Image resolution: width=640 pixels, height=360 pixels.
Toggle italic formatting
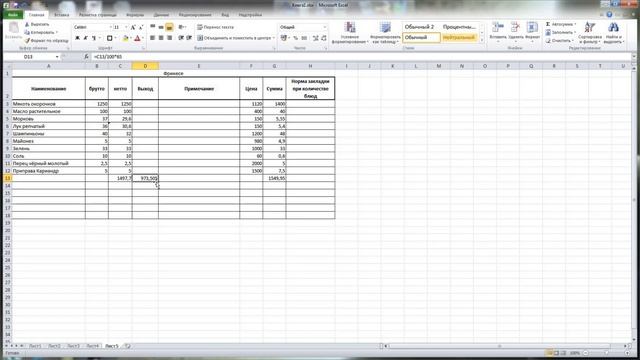[85, 38]
